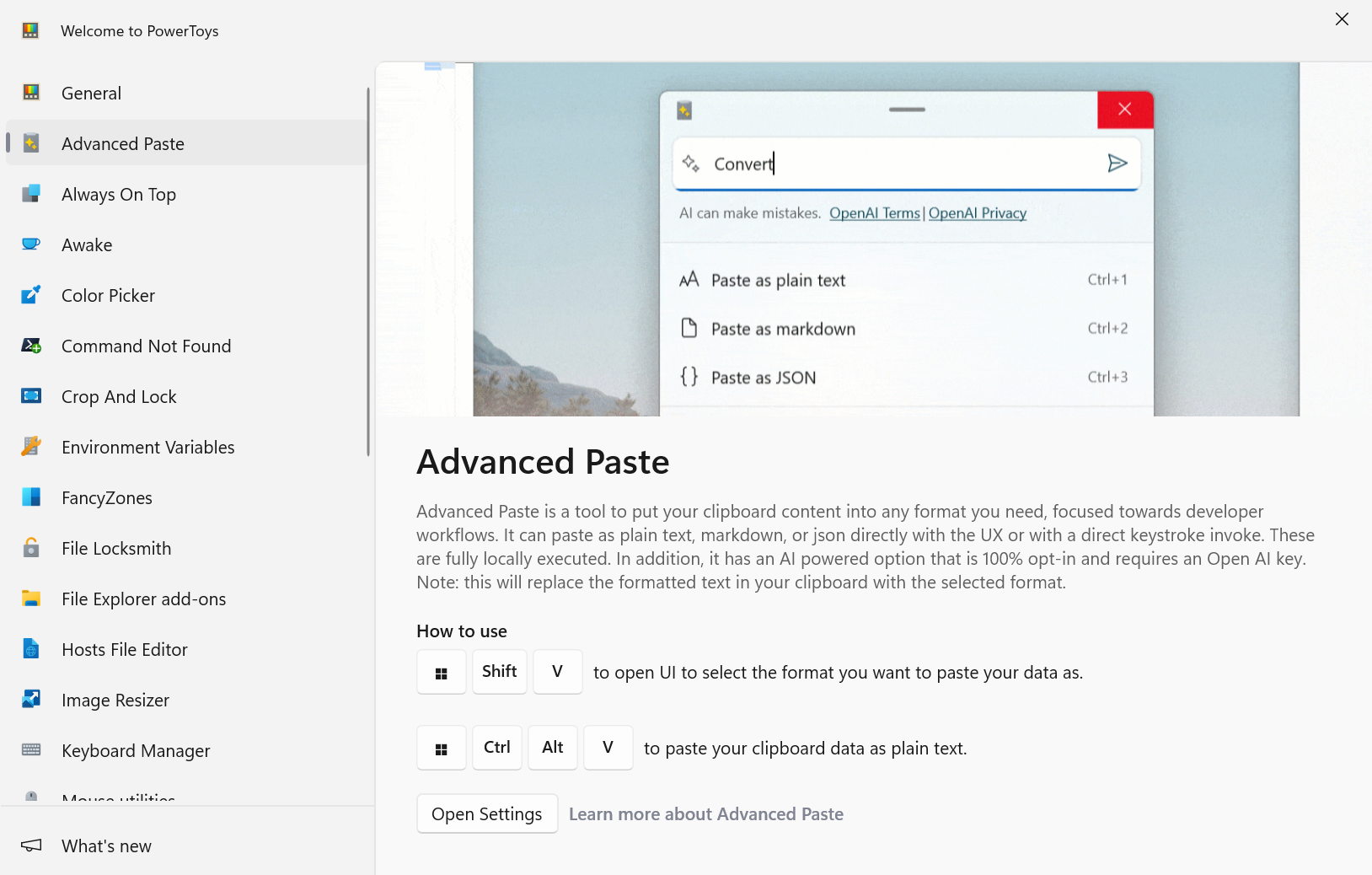The image size is (1372, 875).
Task: Click the Open Settings button
Action: [x=486, y=813]
